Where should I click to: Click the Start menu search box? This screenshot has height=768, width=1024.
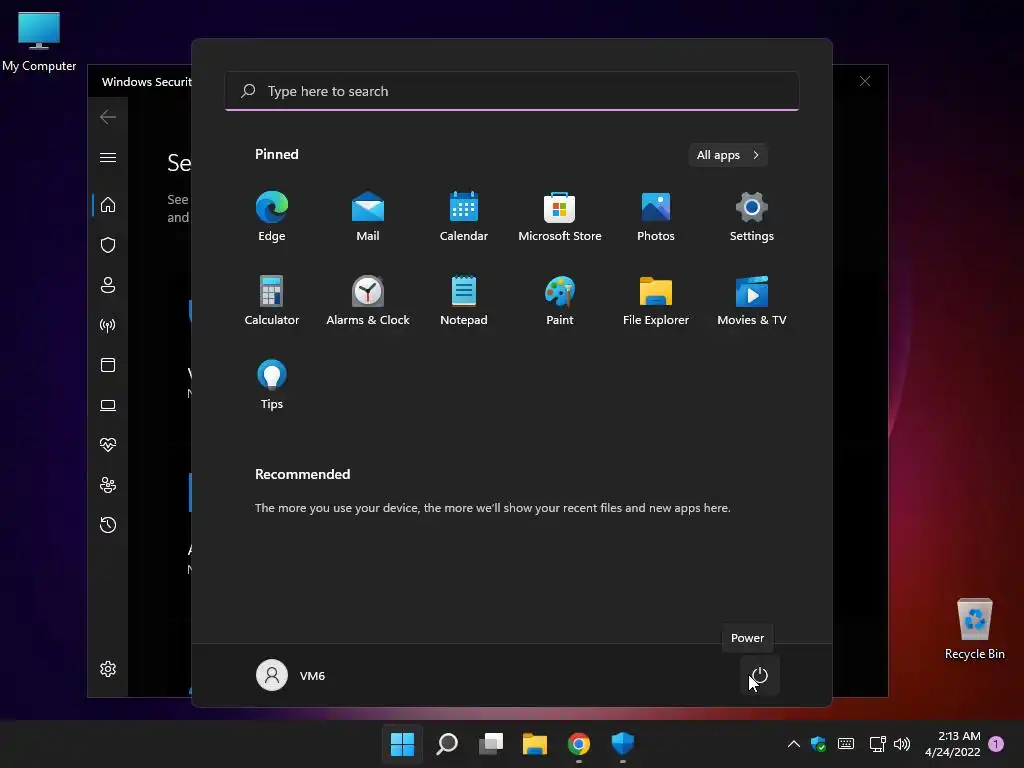[x=512, y=91]
